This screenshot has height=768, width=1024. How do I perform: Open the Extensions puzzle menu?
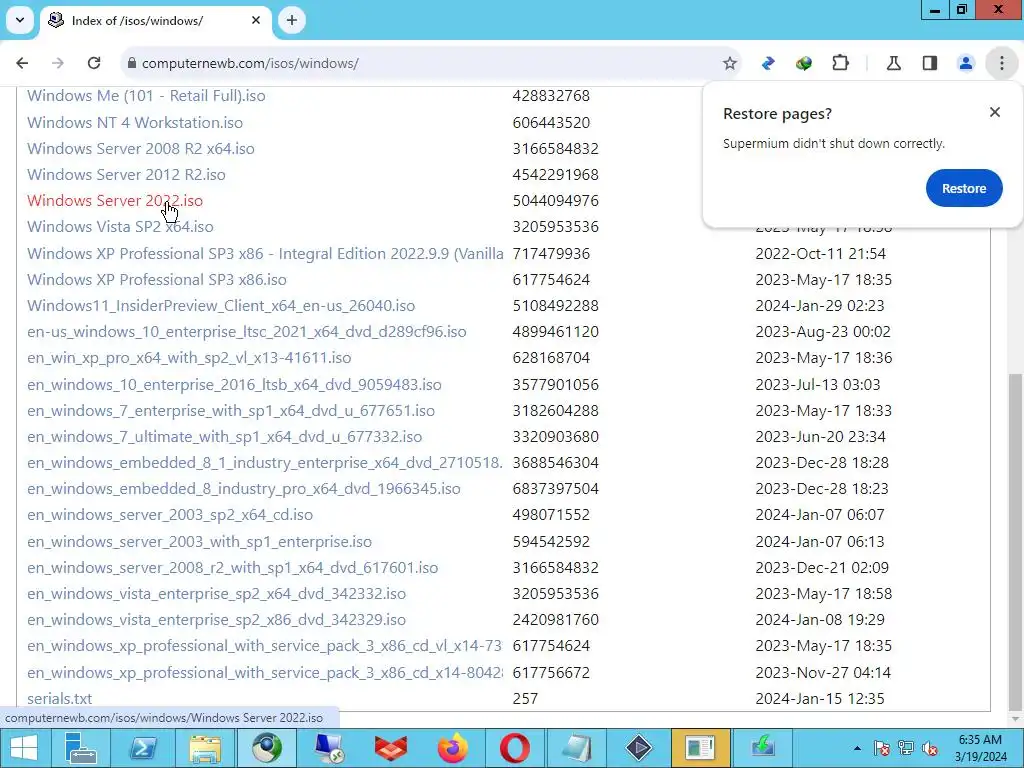[840, 63]
